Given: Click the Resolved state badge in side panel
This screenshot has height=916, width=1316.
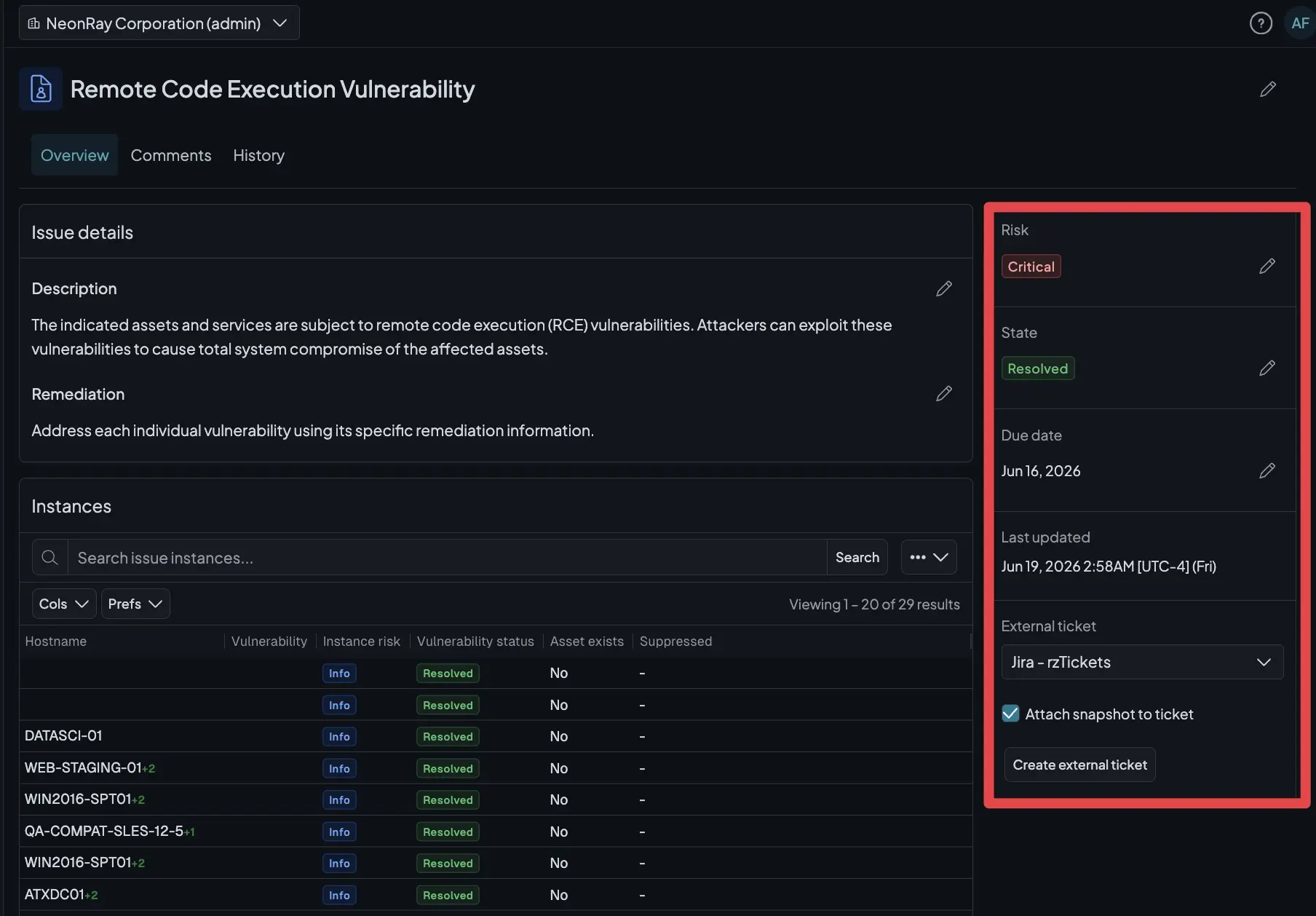Looking at the screenshot, I should pyautogui.click(x=1037, y=368).
